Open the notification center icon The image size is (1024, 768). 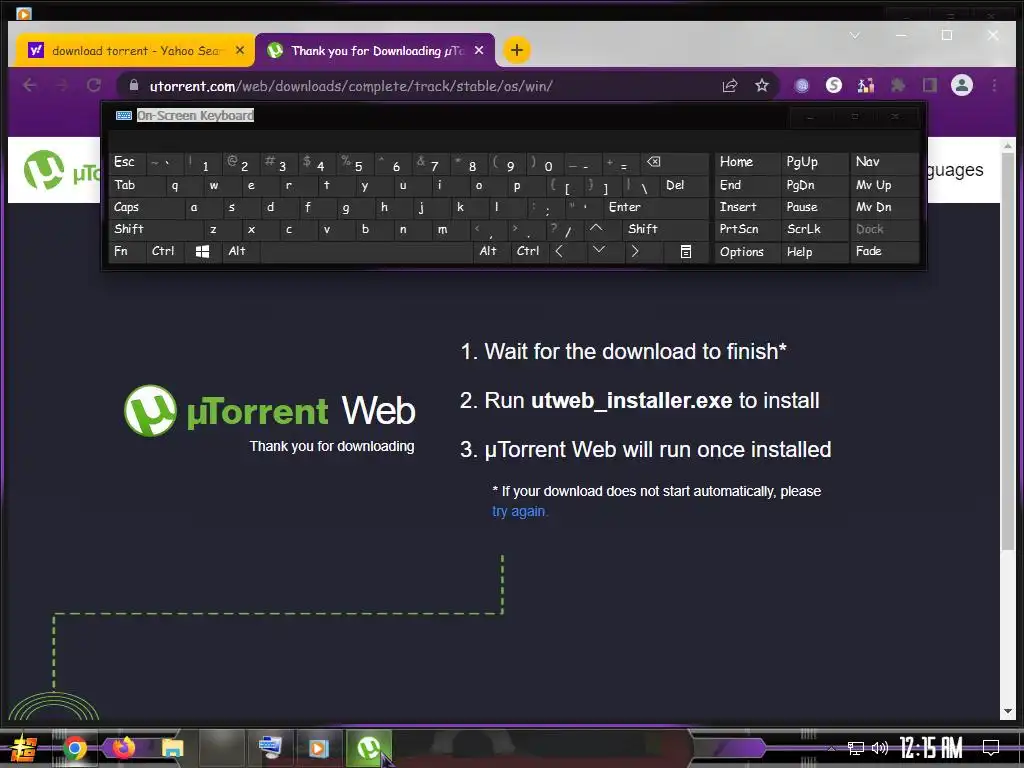[x=991, y=748]
